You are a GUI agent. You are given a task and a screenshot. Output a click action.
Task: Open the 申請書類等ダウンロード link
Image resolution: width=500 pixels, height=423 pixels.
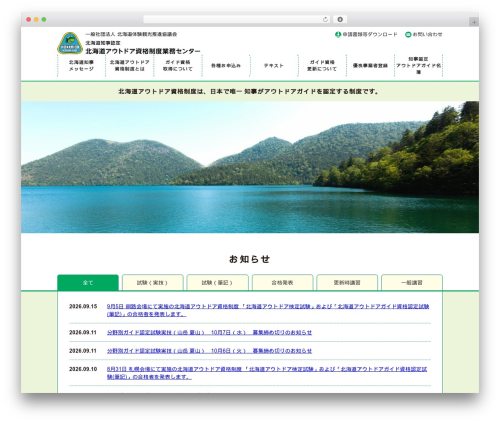tap(370, 34)
